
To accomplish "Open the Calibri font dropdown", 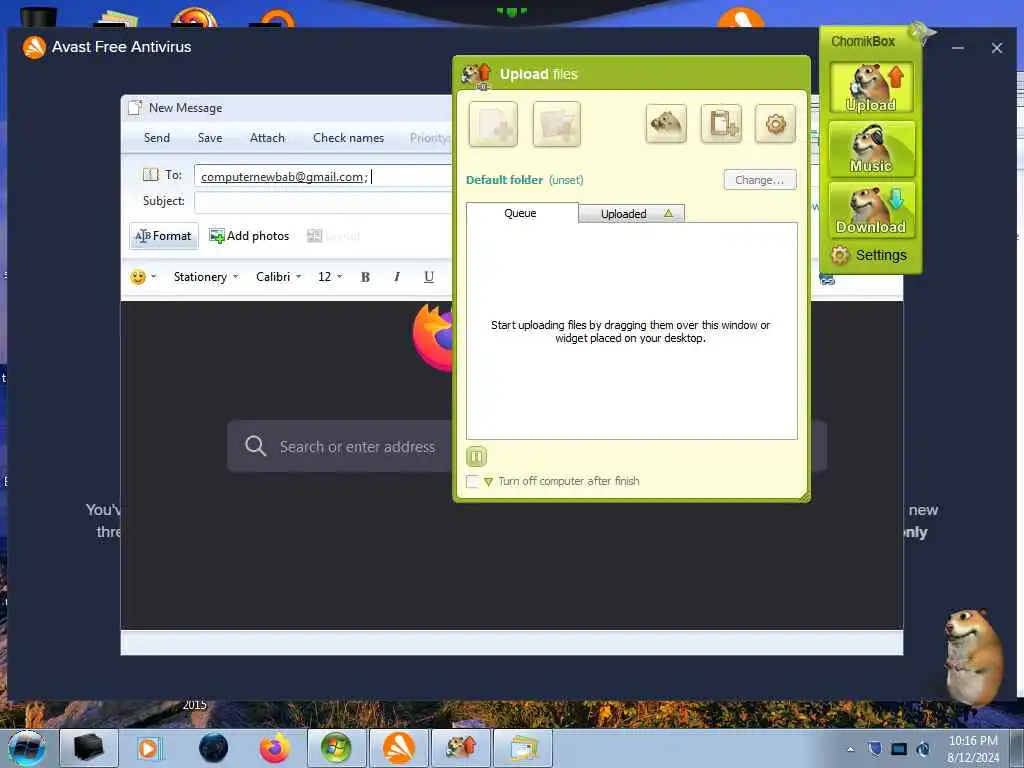I will (x=279, y=277).
